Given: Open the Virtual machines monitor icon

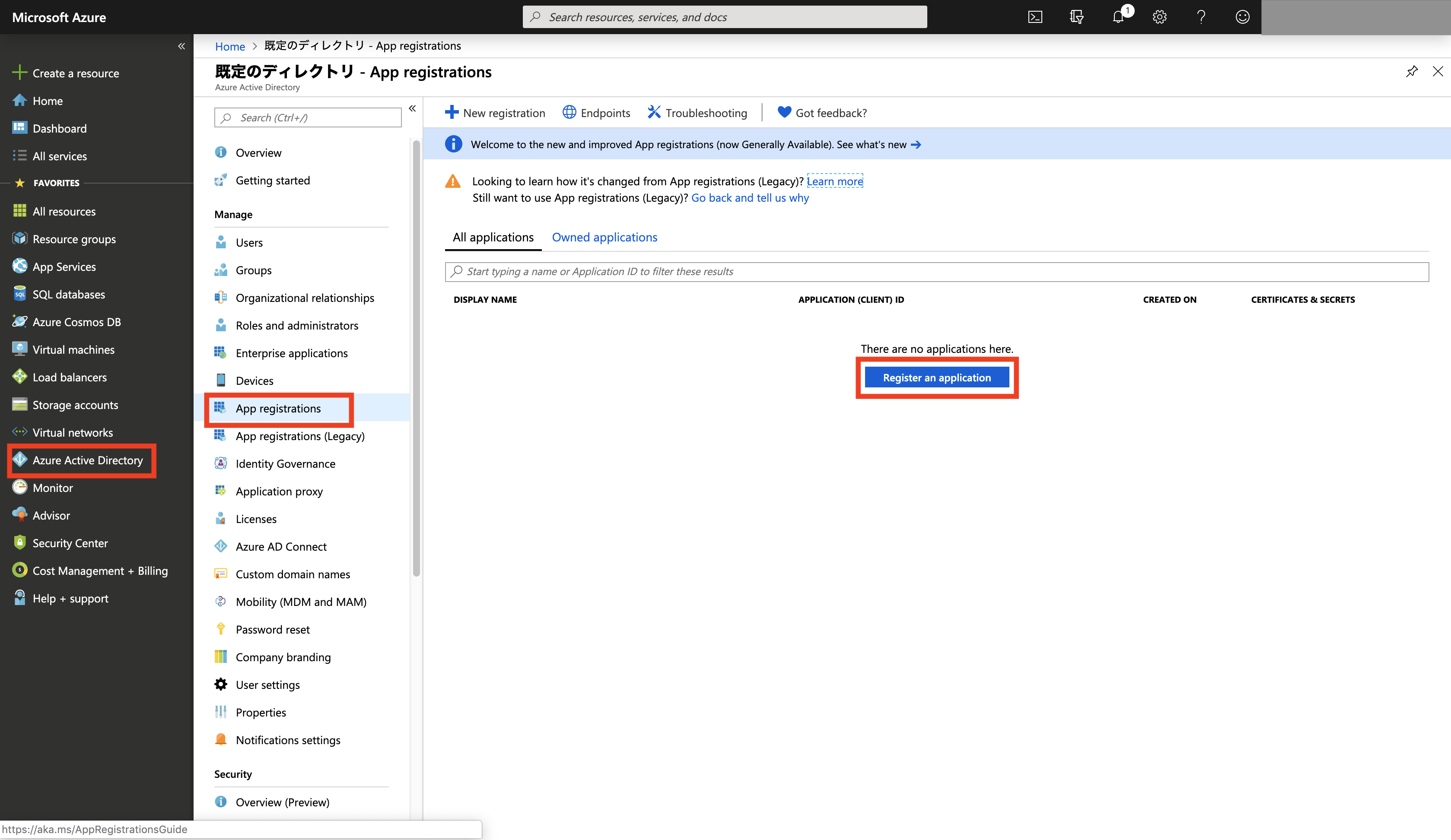Looking at the screenshot, I should (x=19, y=349).
